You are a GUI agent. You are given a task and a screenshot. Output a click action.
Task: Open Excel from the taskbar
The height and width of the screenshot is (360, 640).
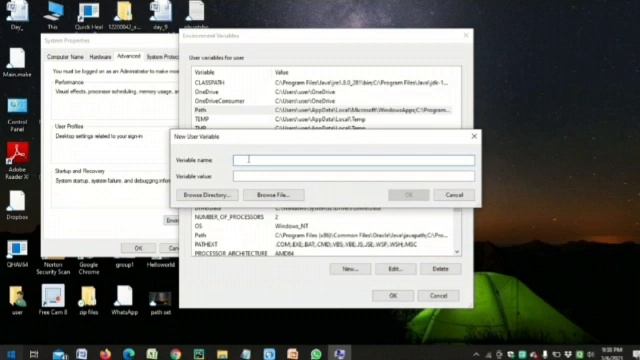[152, 354]
